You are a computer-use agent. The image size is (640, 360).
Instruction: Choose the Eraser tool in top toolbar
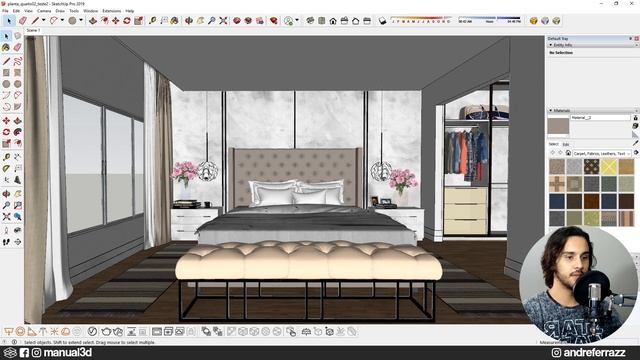23,20
